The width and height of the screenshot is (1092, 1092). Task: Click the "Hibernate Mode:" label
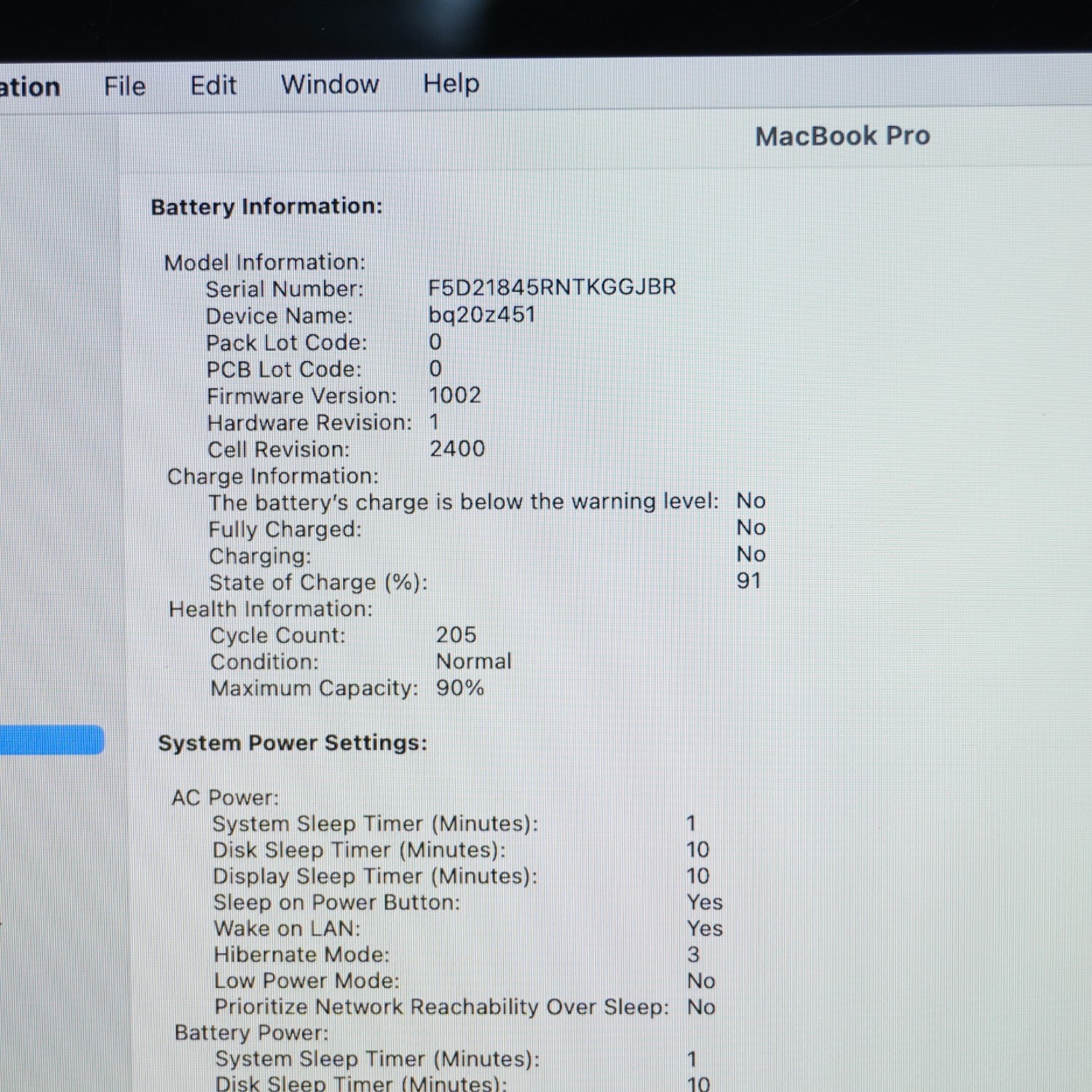point(302,954)
